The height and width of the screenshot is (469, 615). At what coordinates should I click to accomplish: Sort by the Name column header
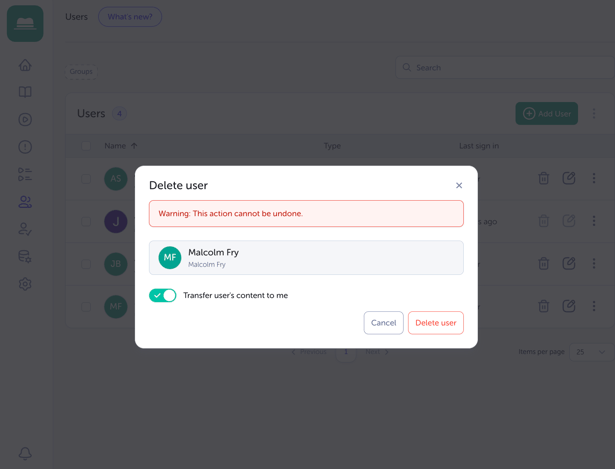(120, 146)
